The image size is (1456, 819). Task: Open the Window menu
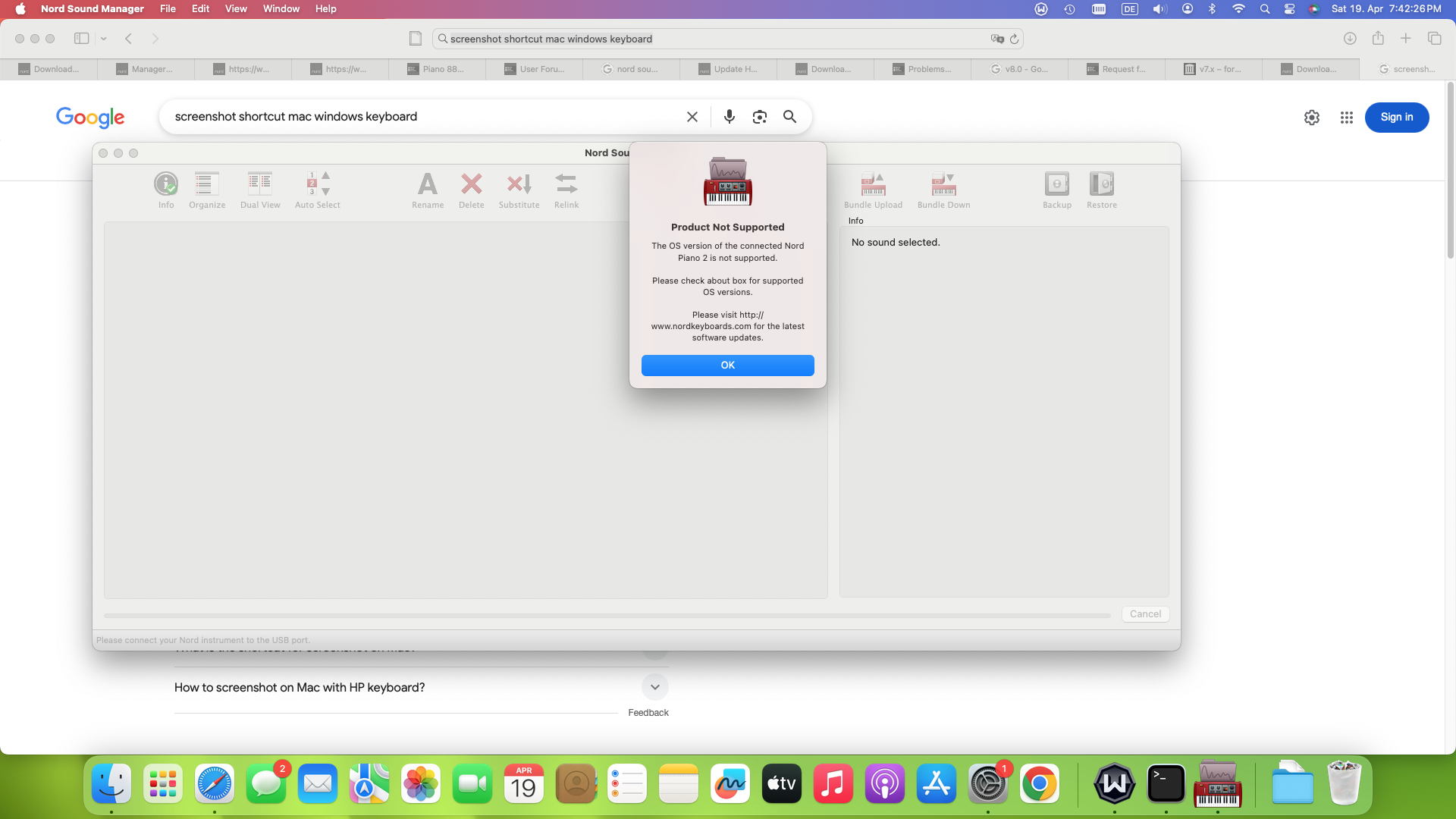tap(281, 9)
